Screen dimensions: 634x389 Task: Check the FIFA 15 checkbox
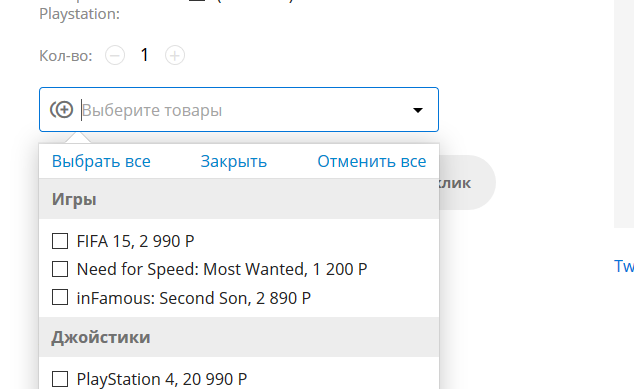[60, 241]
